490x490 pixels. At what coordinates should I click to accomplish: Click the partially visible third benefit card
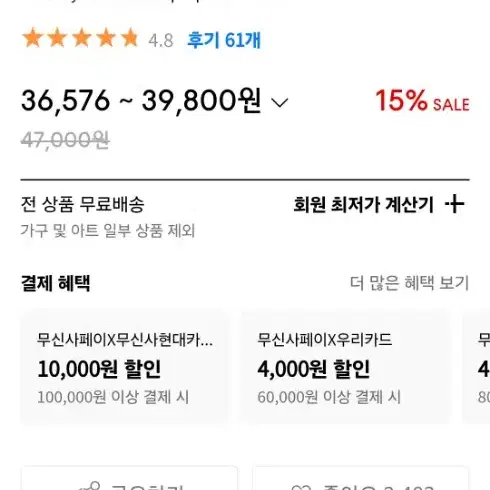point(476,368)
